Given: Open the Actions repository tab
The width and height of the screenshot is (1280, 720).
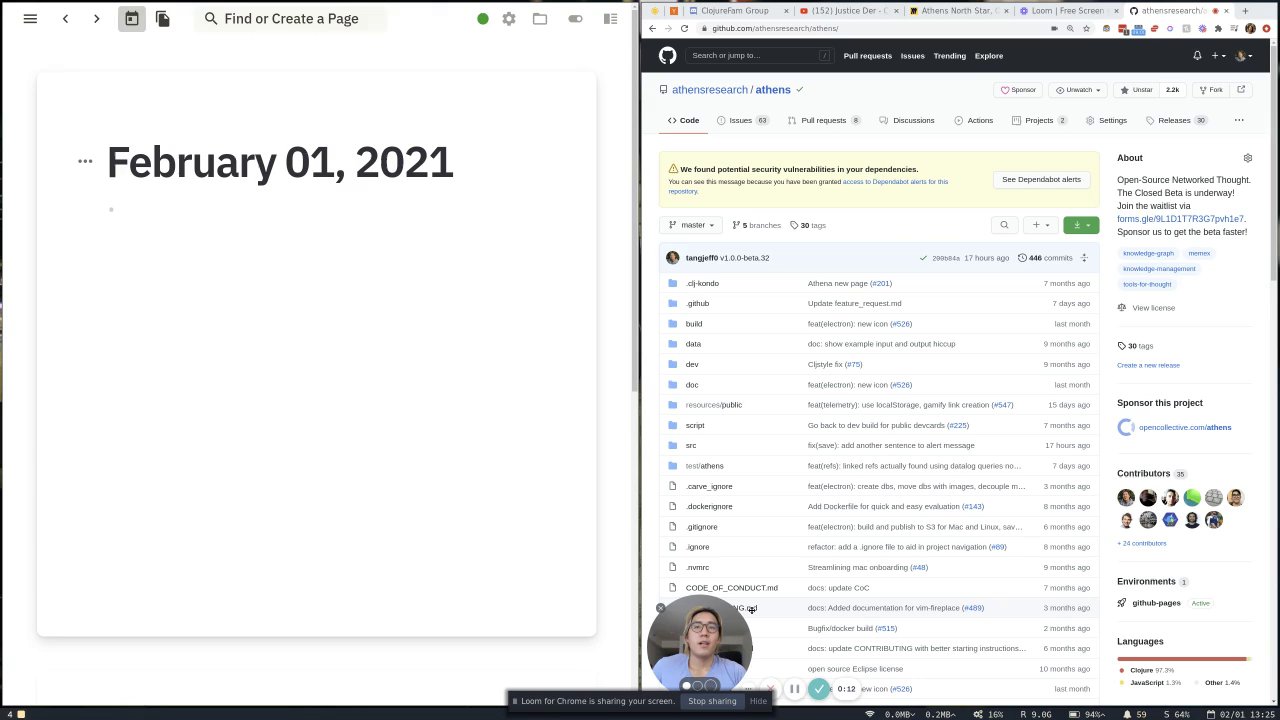Looking at the screenshot, I should tap(973, 120).
